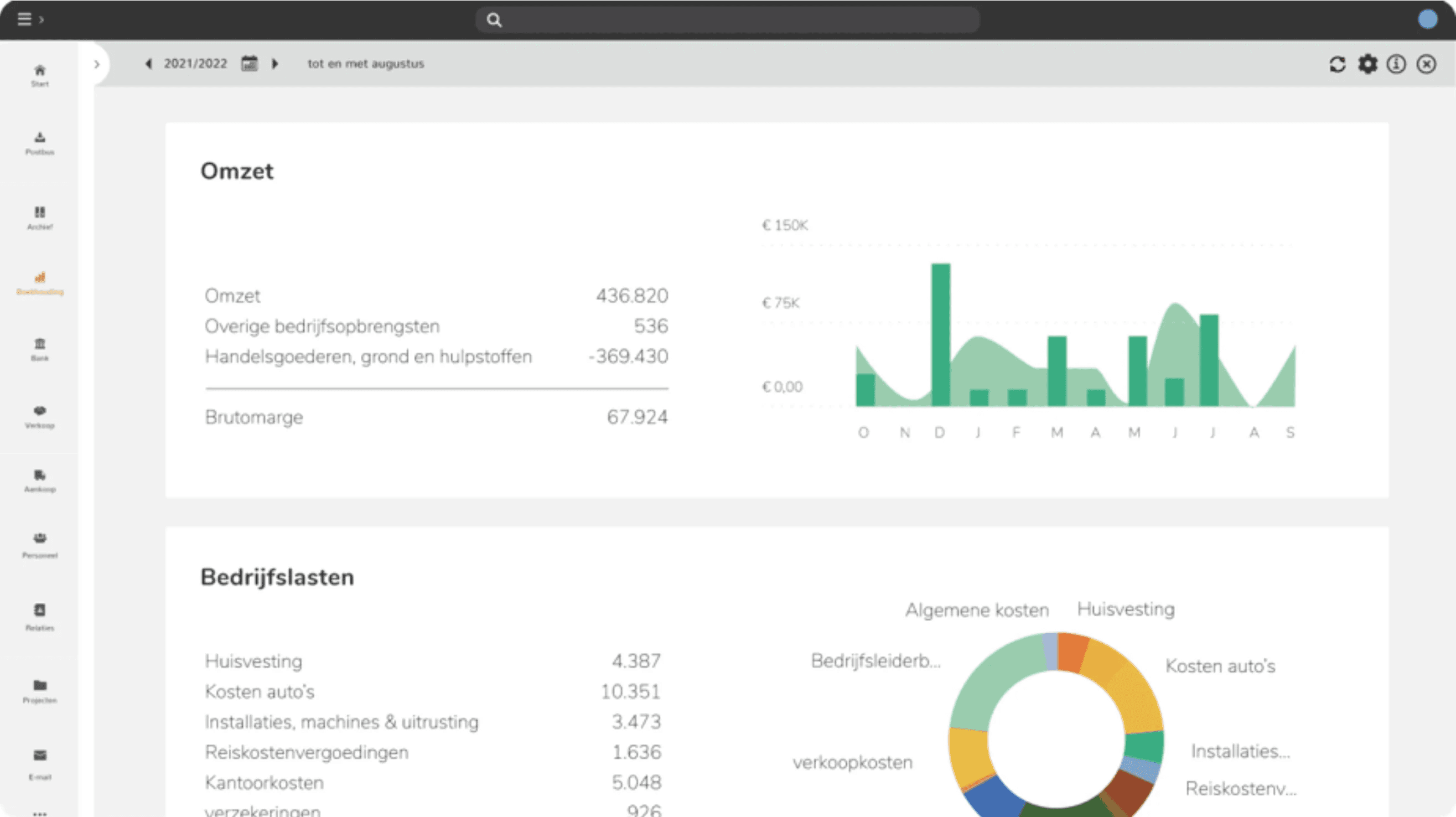Click the top search field
1456x817 pixels.
(727, 20)
